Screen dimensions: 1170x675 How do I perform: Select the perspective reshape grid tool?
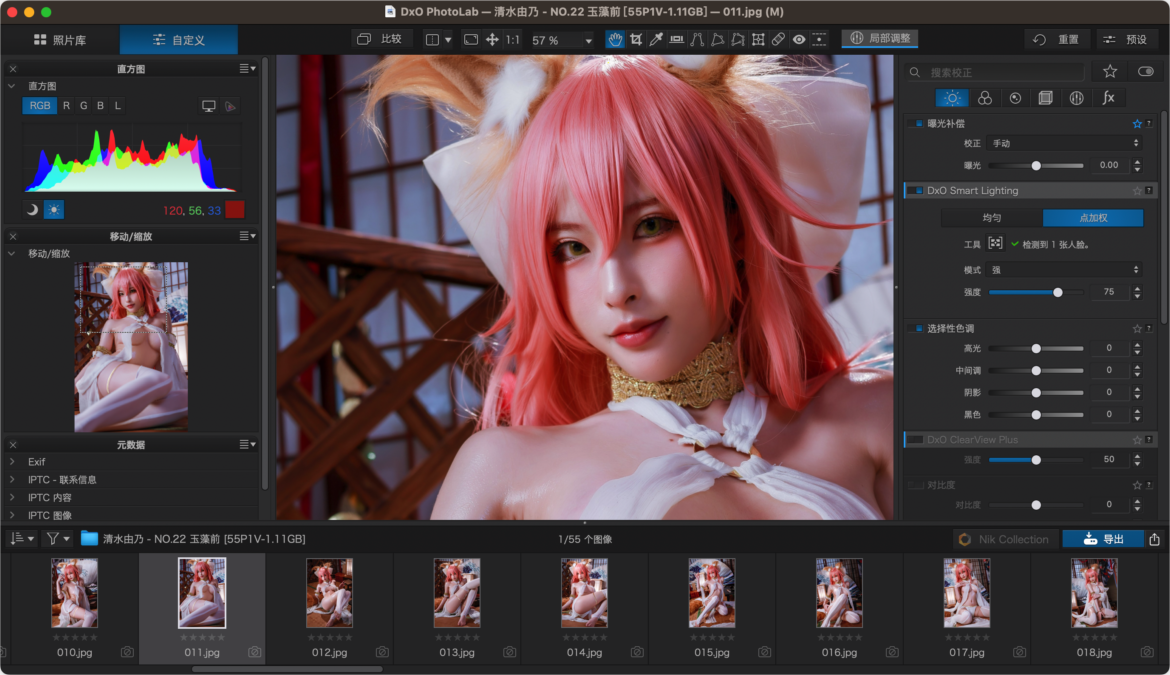758,40
